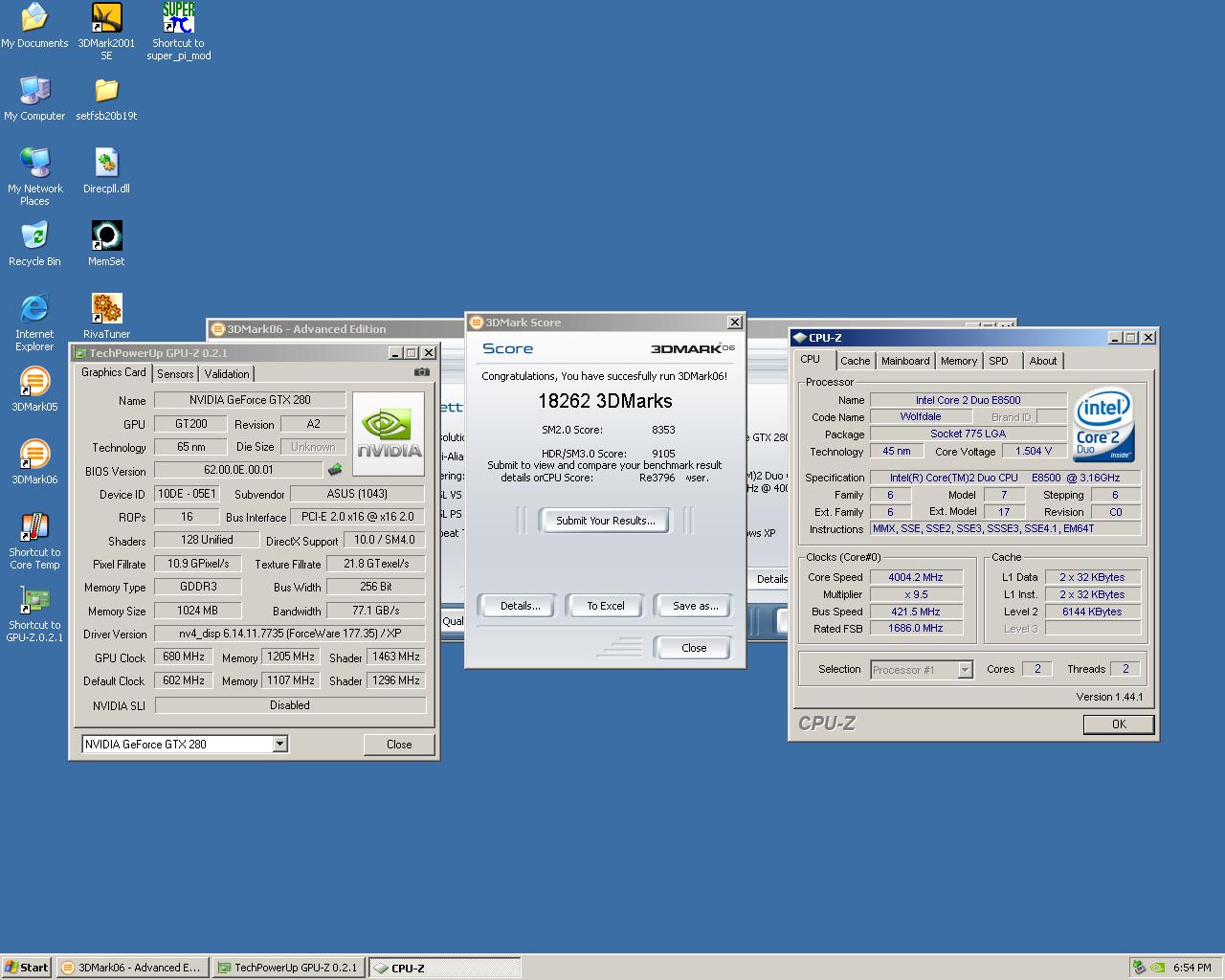Click the NVIDIA logo in GPU-Z
Image resolution: width=1225 pixels, height=980 pixels.
[x=389, y=434]
